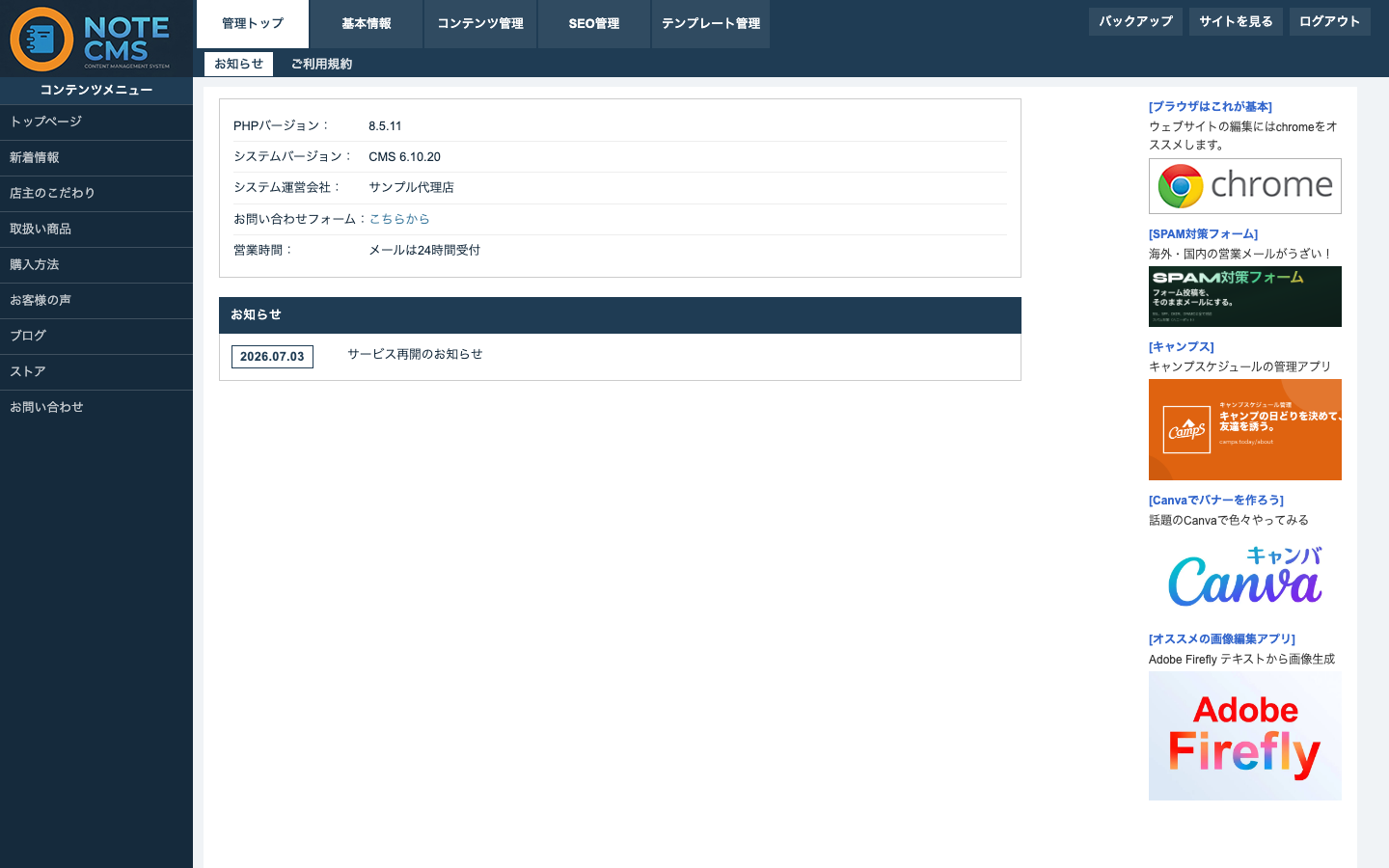Open ブログ in the sidebar
This screenshot has height=868, width=1389.
(x=96, y=337)
